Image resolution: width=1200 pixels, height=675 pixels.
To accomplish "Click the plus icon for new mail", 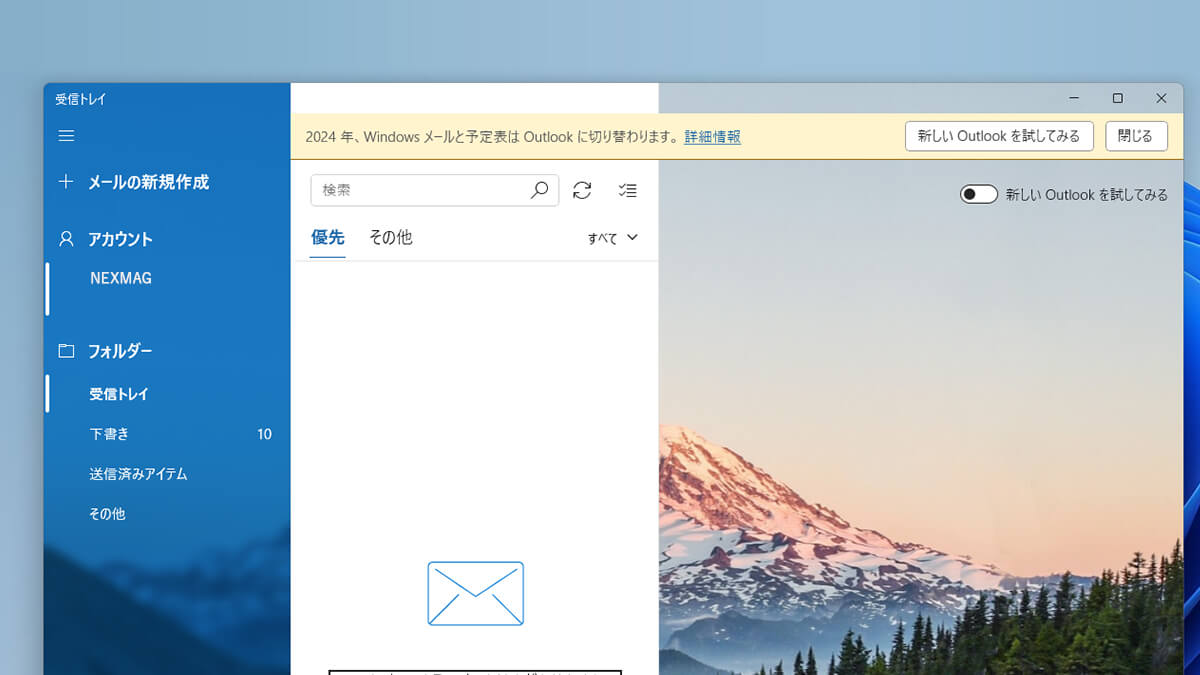I will [66, 182].
